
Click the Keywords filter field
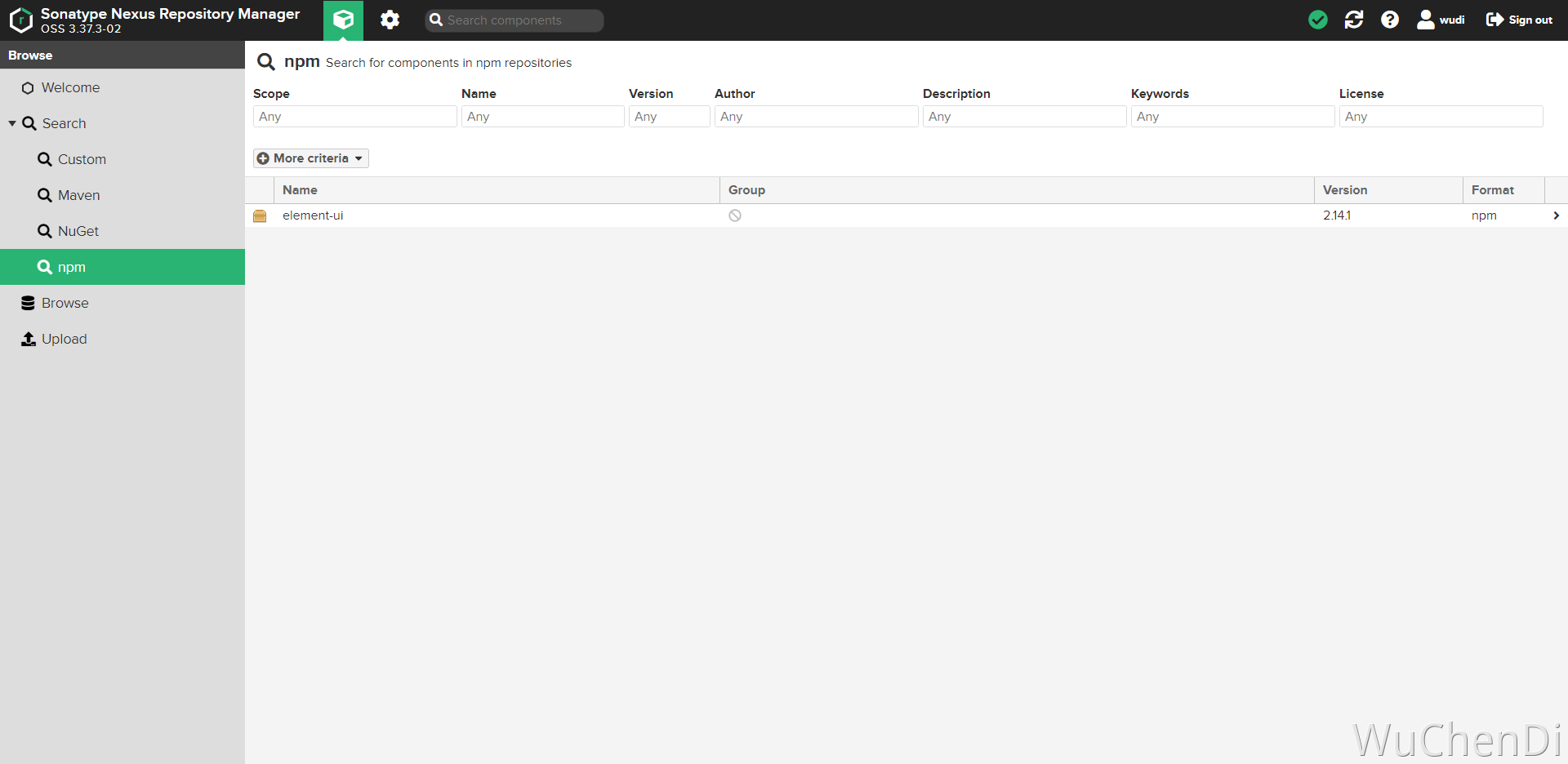[x=1233, y=117]
